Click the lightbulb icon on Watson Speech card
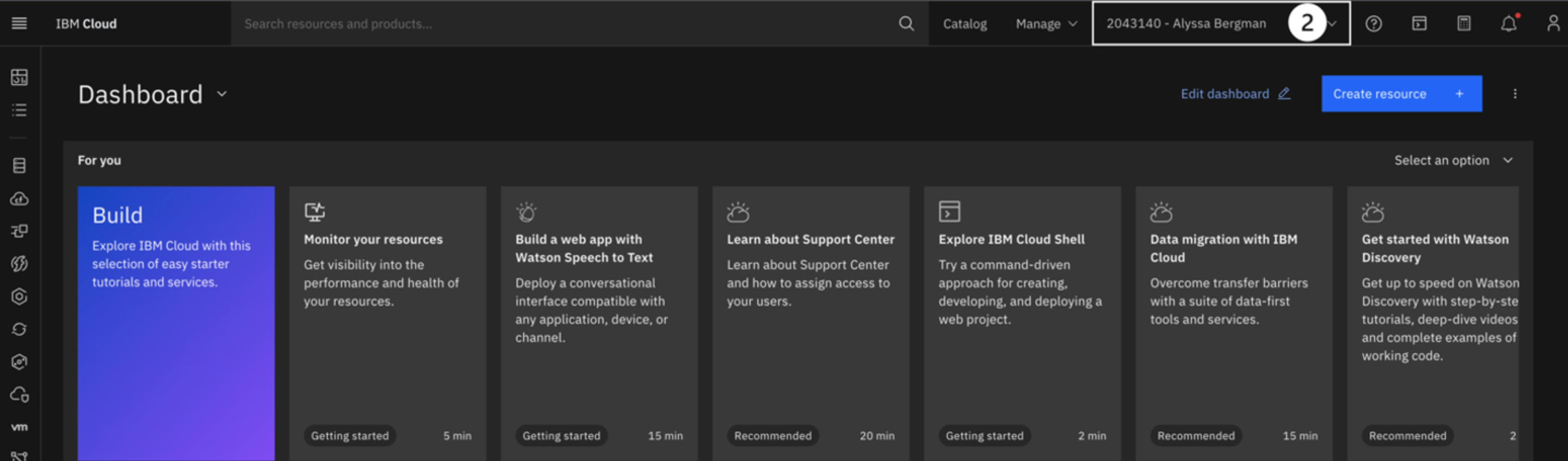This screenshot has width=1568, height=461. [526, 211]
